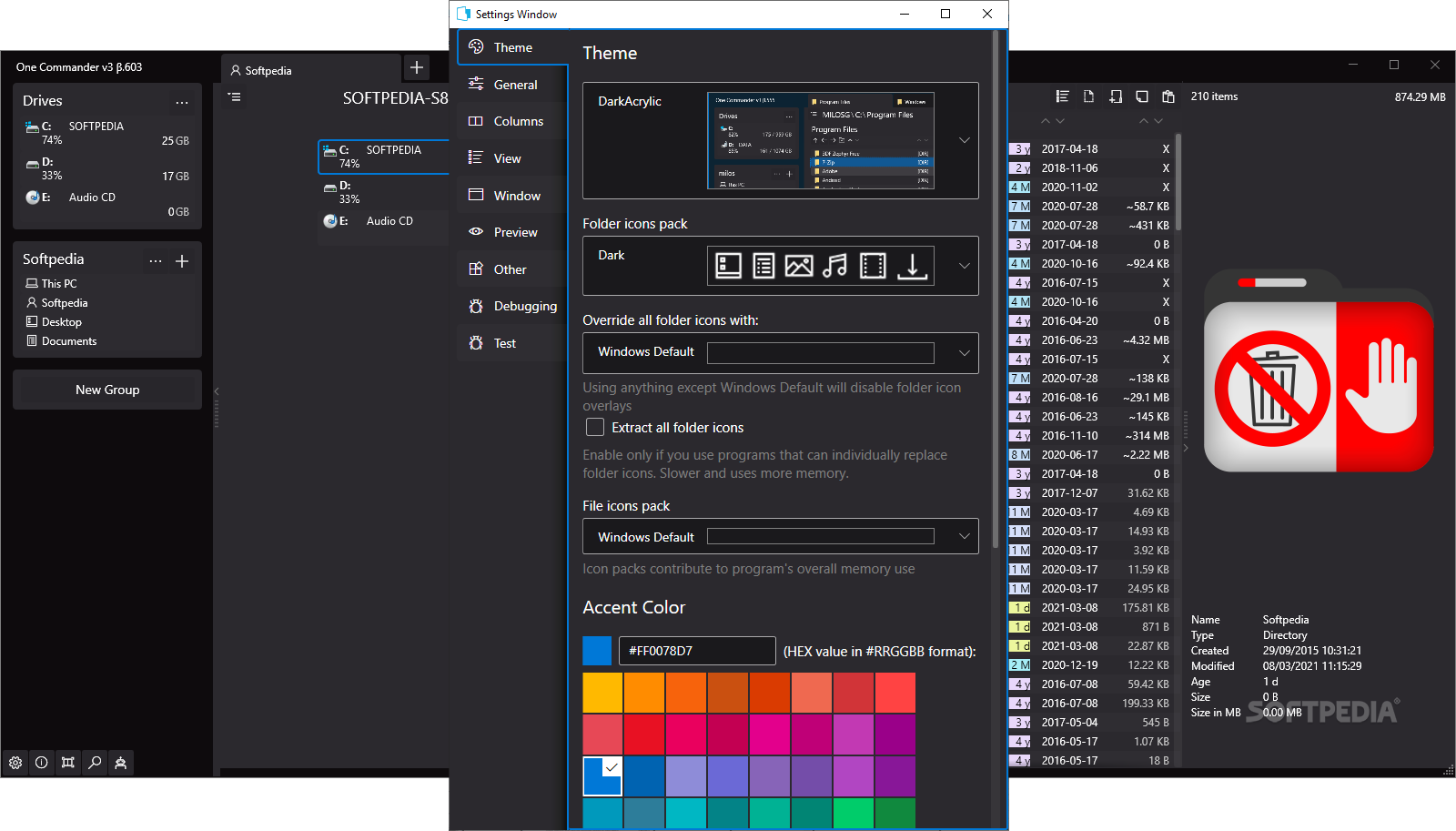Viewport: 1456px width, 831px height.
Task: Select drive C: SOFTPEDIA in Drives panel
Action: 107,133
